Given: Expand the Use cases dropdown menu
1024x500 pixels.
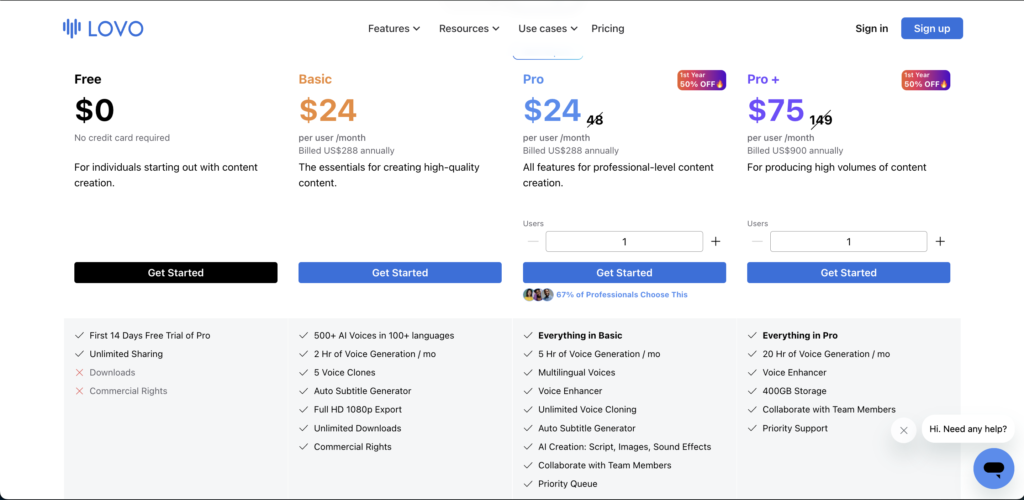Looking at the screenshot, I should [x=548, y=28].
